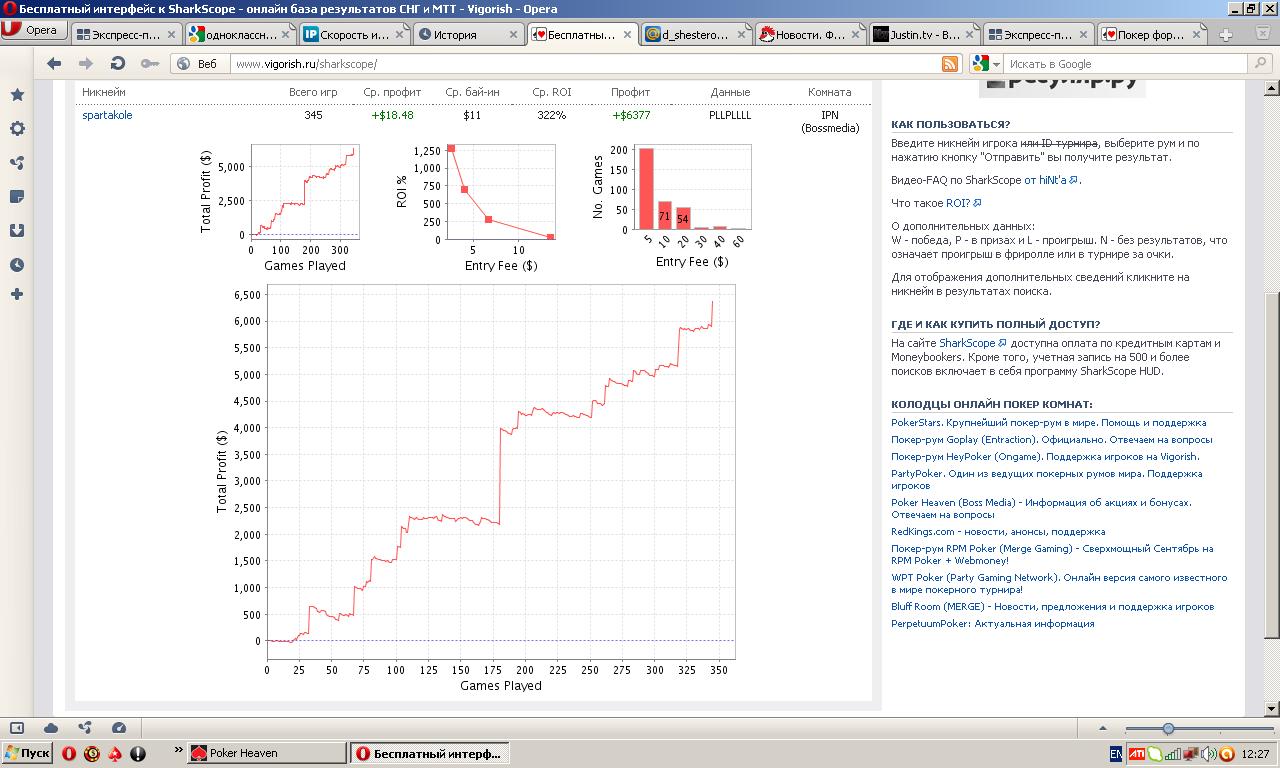The width and height of the screenshot is (1280, 768).
Task: Expand the taskbar quick launch chevron
Action: 178,749
